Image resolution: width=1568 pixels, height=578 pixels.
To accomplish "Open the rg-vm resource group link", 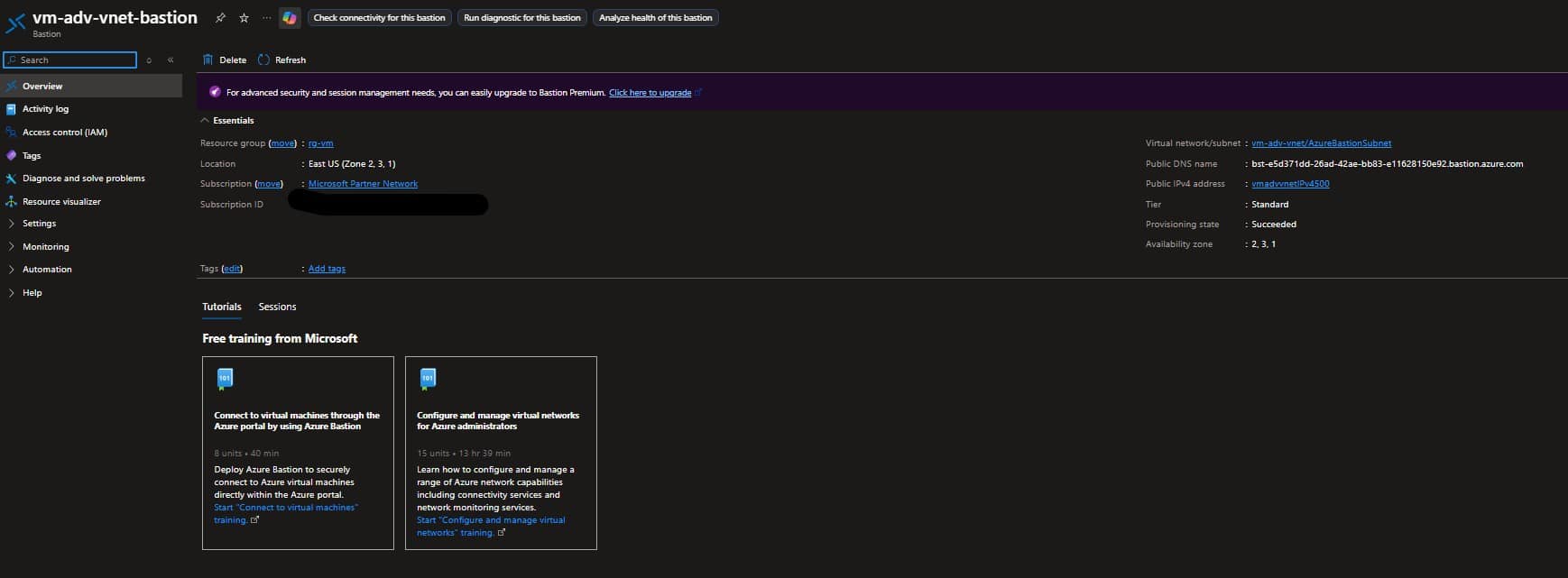I will 320,142.
